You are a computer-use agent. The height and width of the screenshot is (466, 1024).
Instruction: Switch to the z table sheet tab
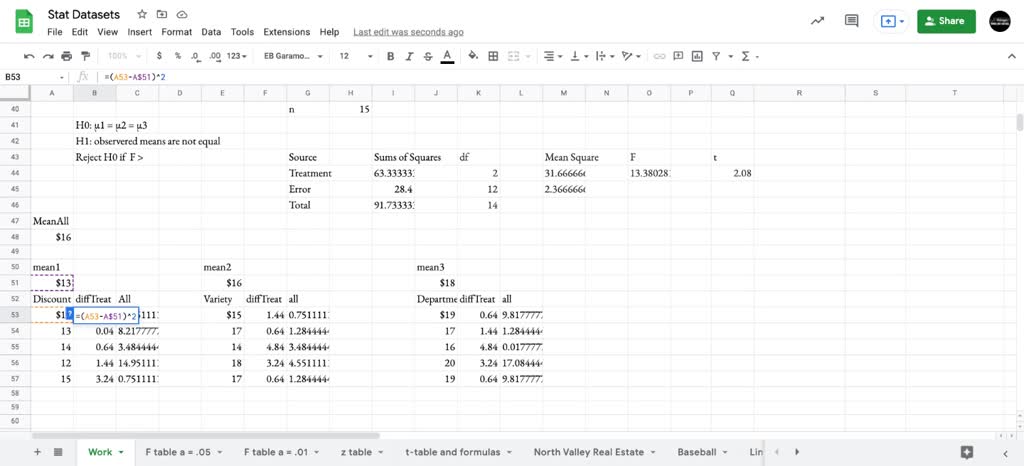pyautogui.click(x=356, y=452)
